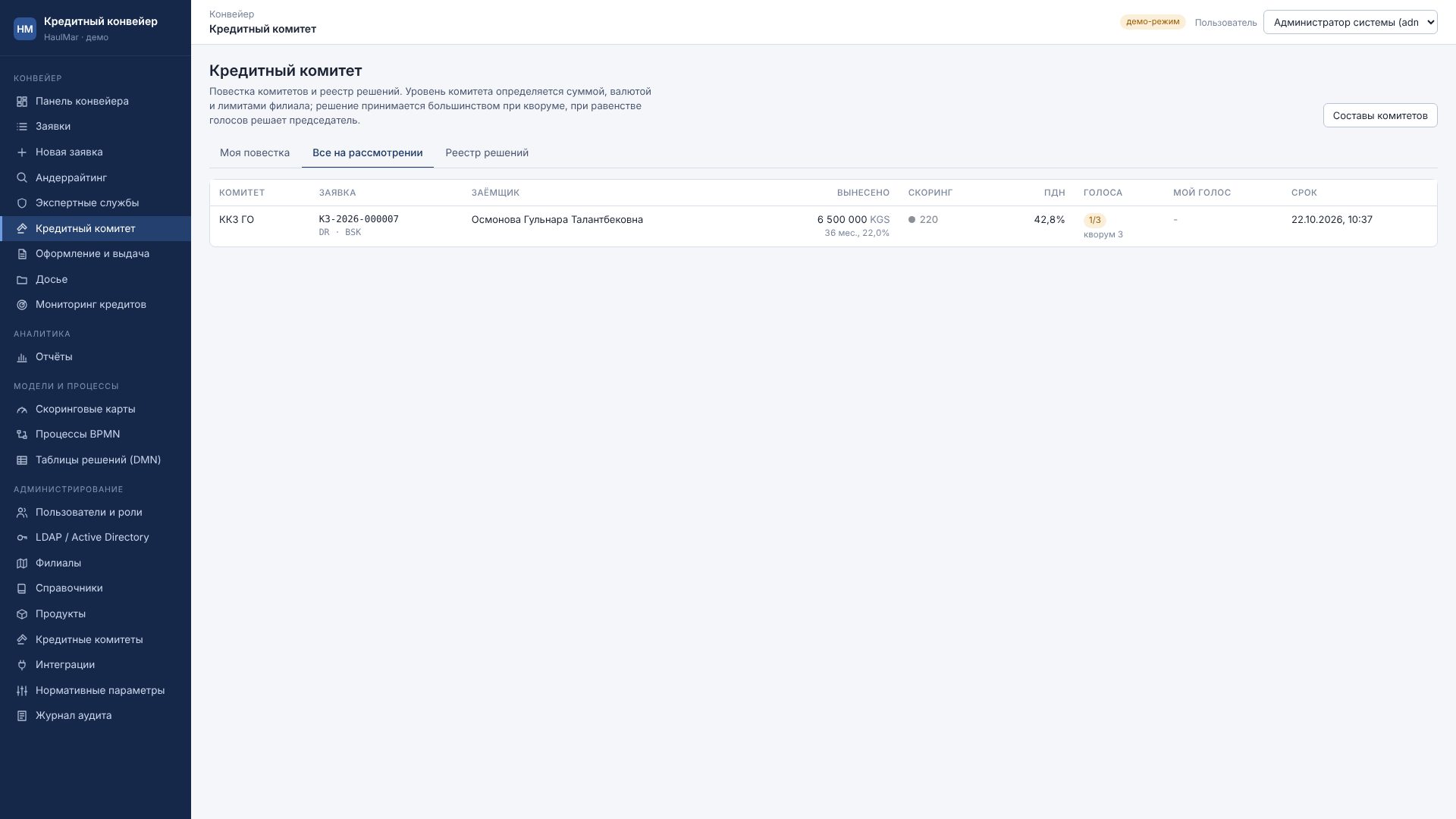Click the Голоса column header
The image size is (1456, 819).
click(1103, 193)
